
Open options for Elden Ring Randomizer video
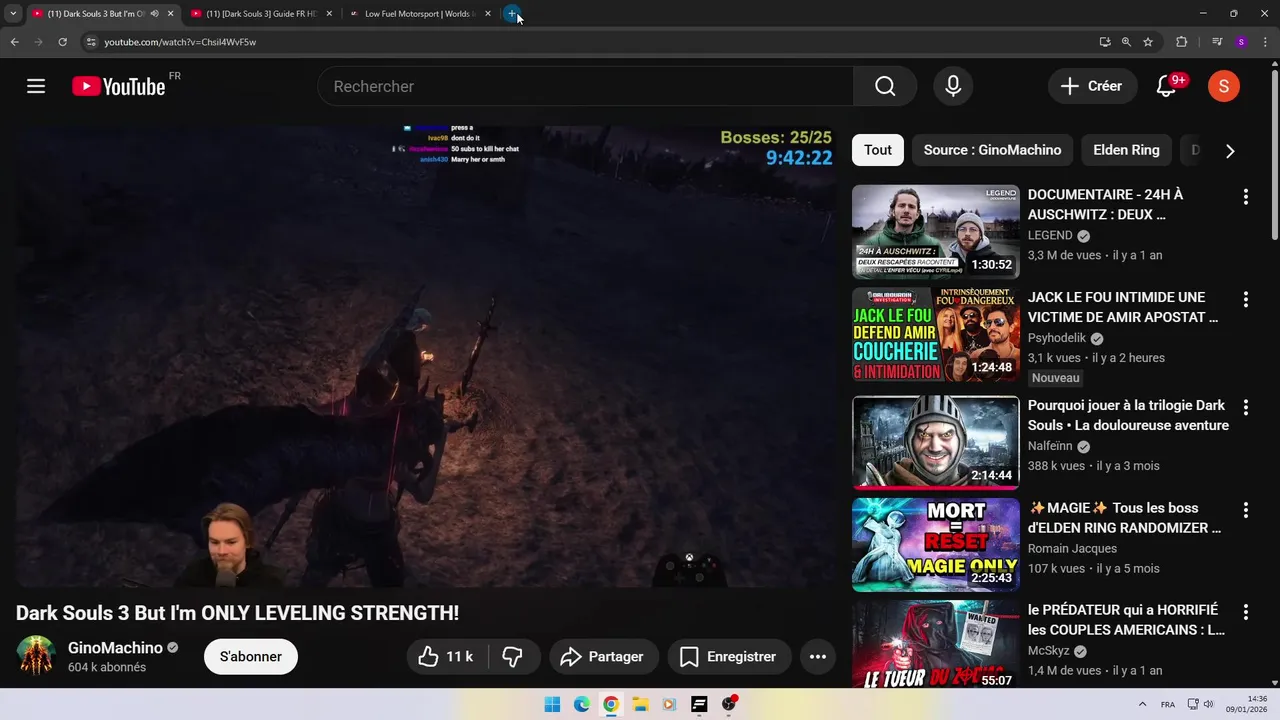(1245, 510)
